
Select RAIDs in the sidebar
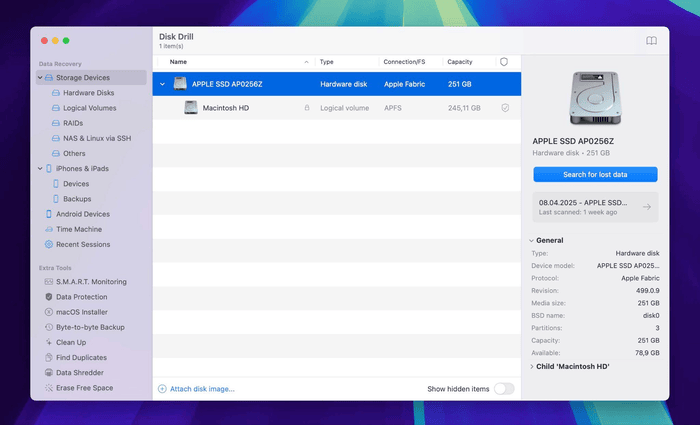coord(73,123)
